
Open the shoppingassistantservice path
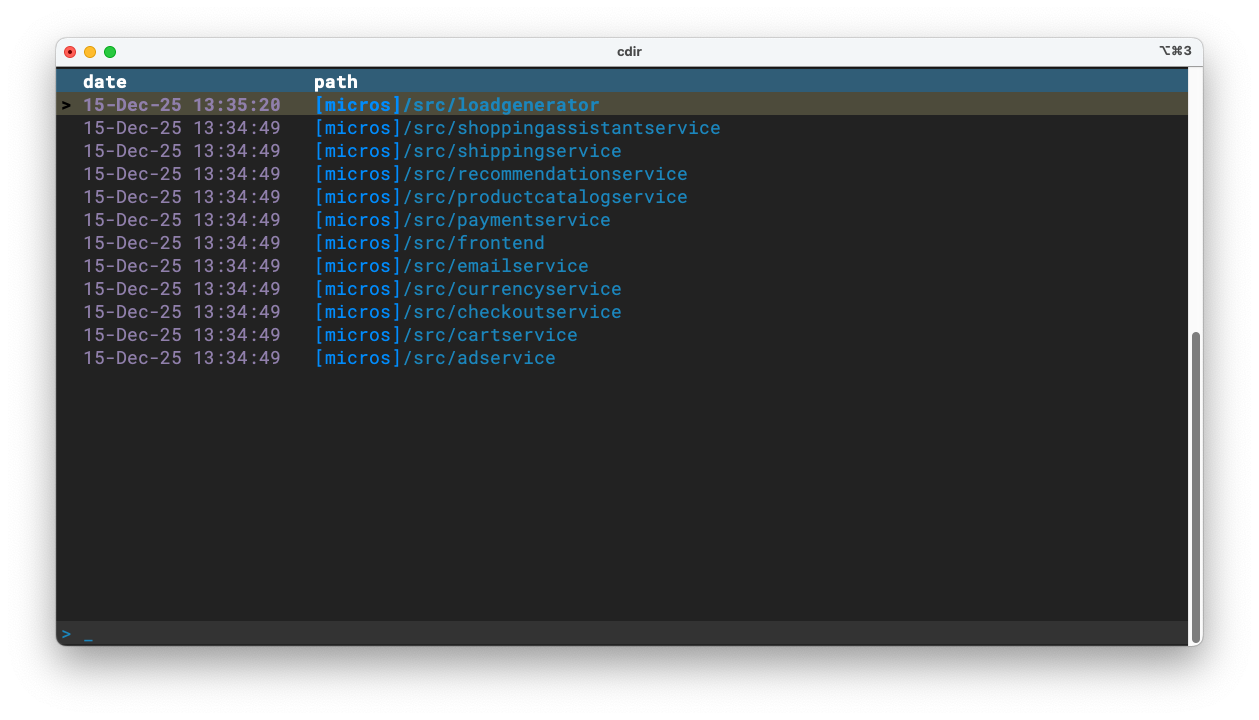click(x=517, y=128)
